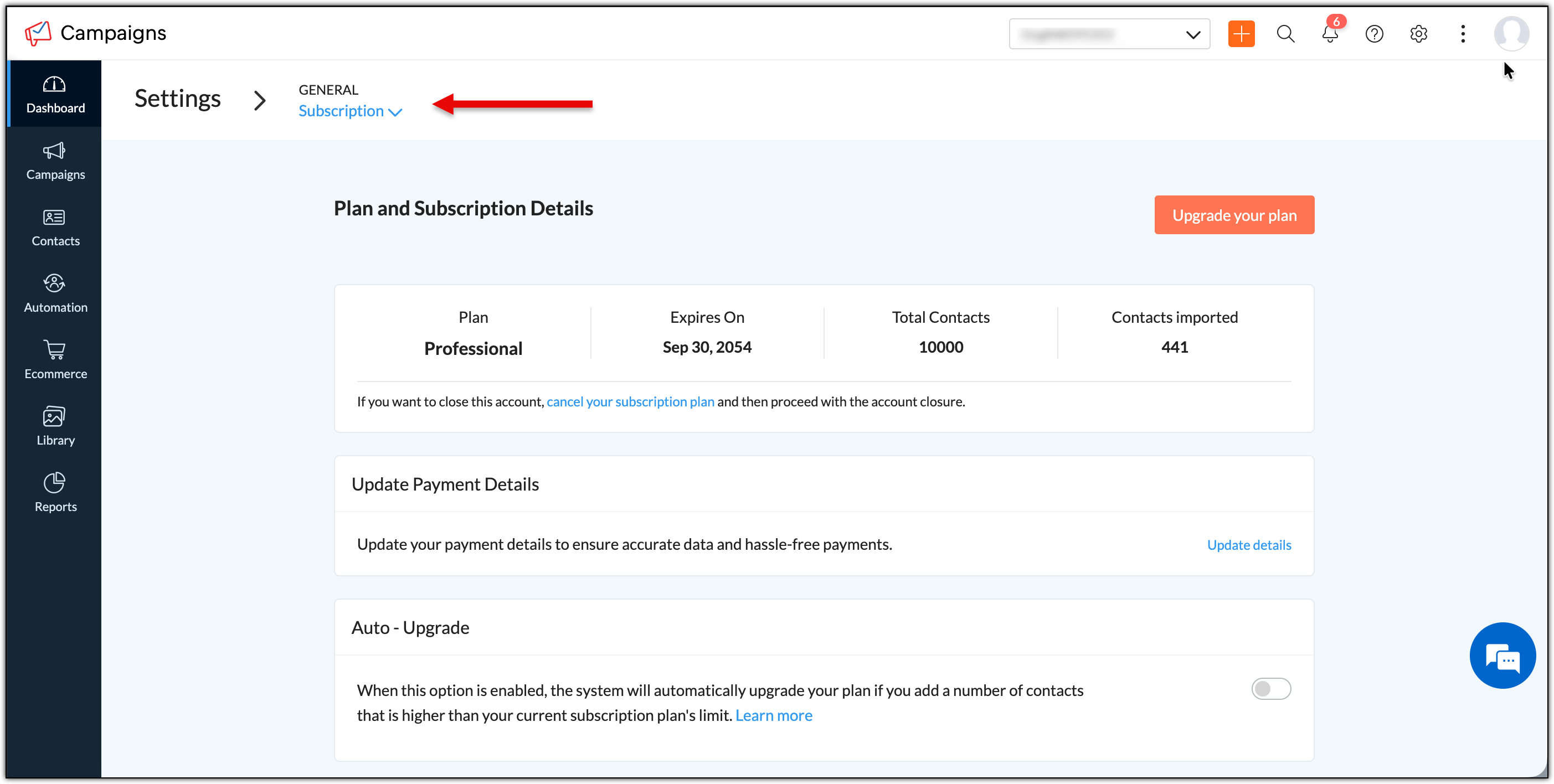Go to Dashboard in the sidebar
This screenshot has height=784, width=1554.
55,94
